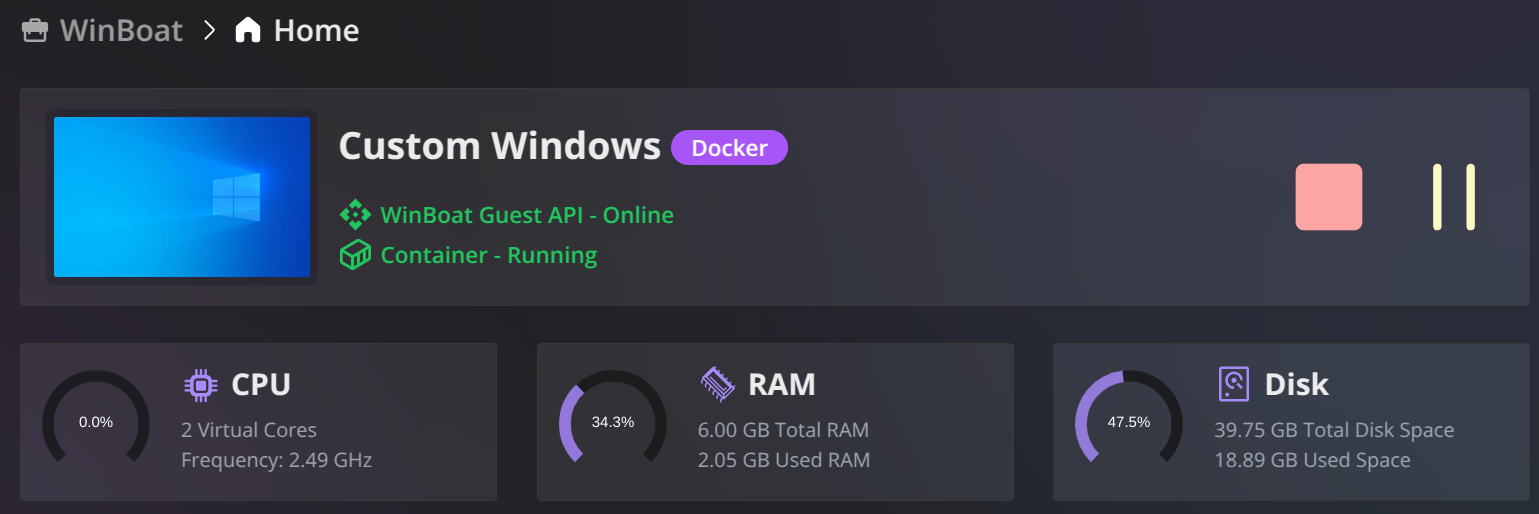Open the Windows desktop preview thumbnail
This screenshot has height=514, width=1539.
tap(182, 197)
